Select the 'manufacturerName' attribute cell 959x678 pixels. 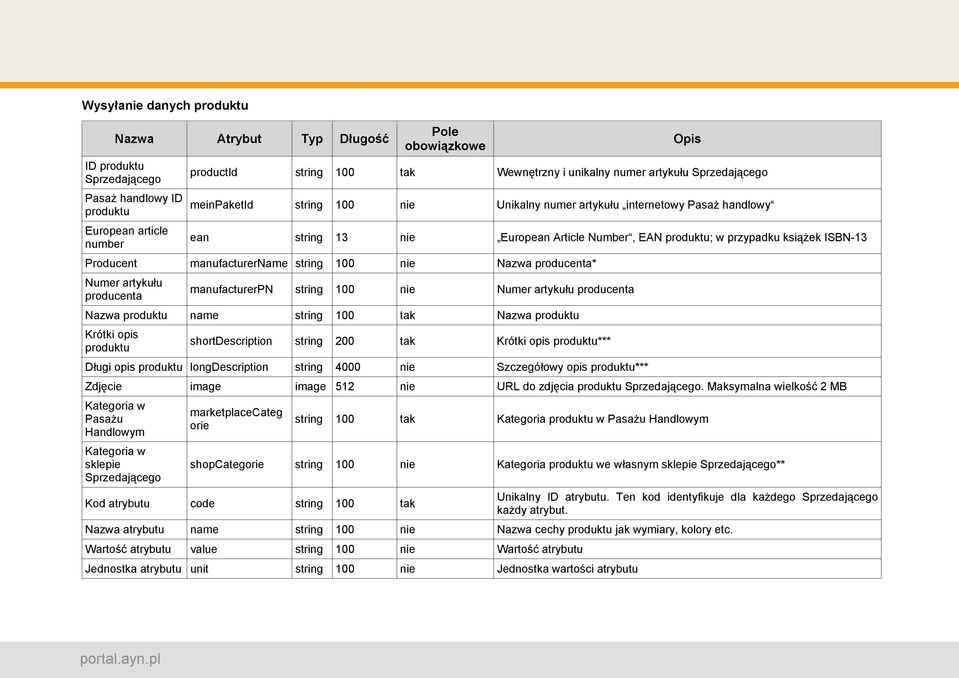(239, 263)
